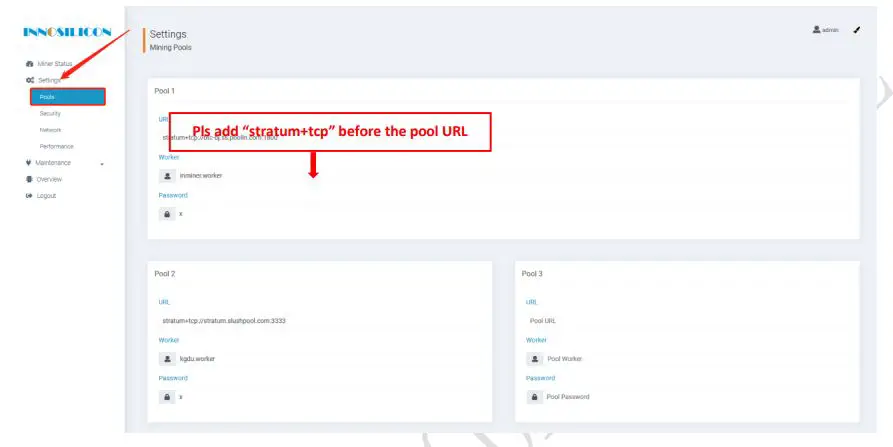Click the Pool 2 Password label
The height and width of the screenshot is (447, 893).
click(173, 378)
